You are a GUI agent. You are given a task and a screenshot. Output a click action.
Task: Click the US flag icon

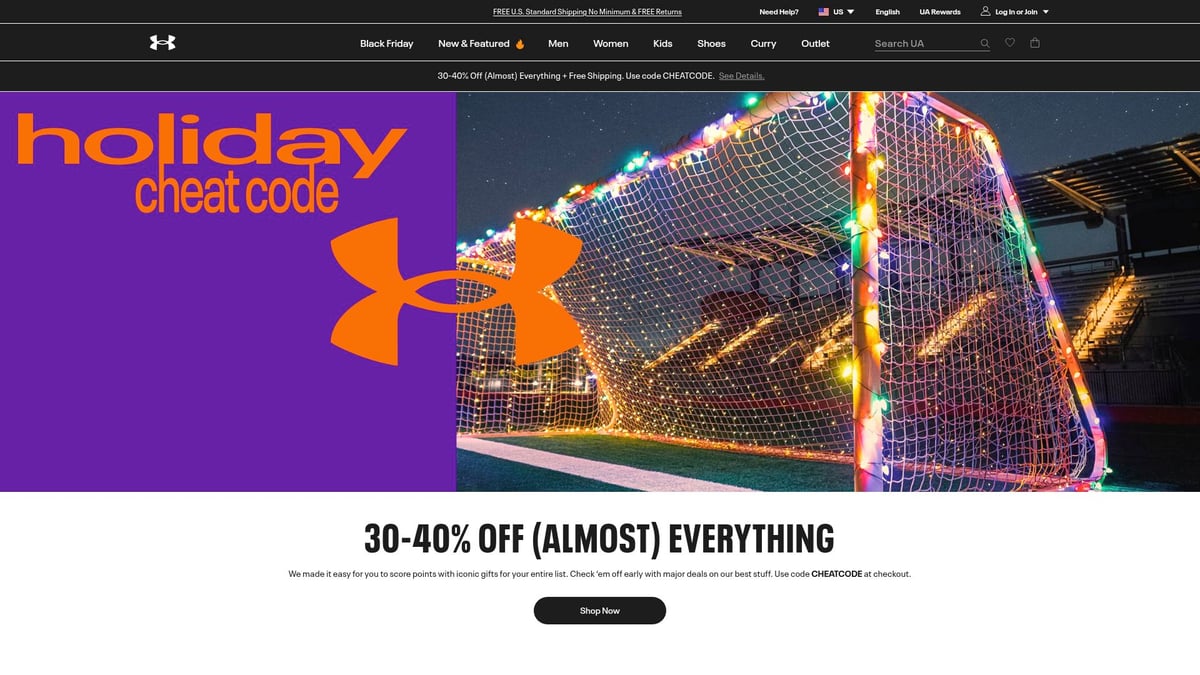tap(824, 12)
